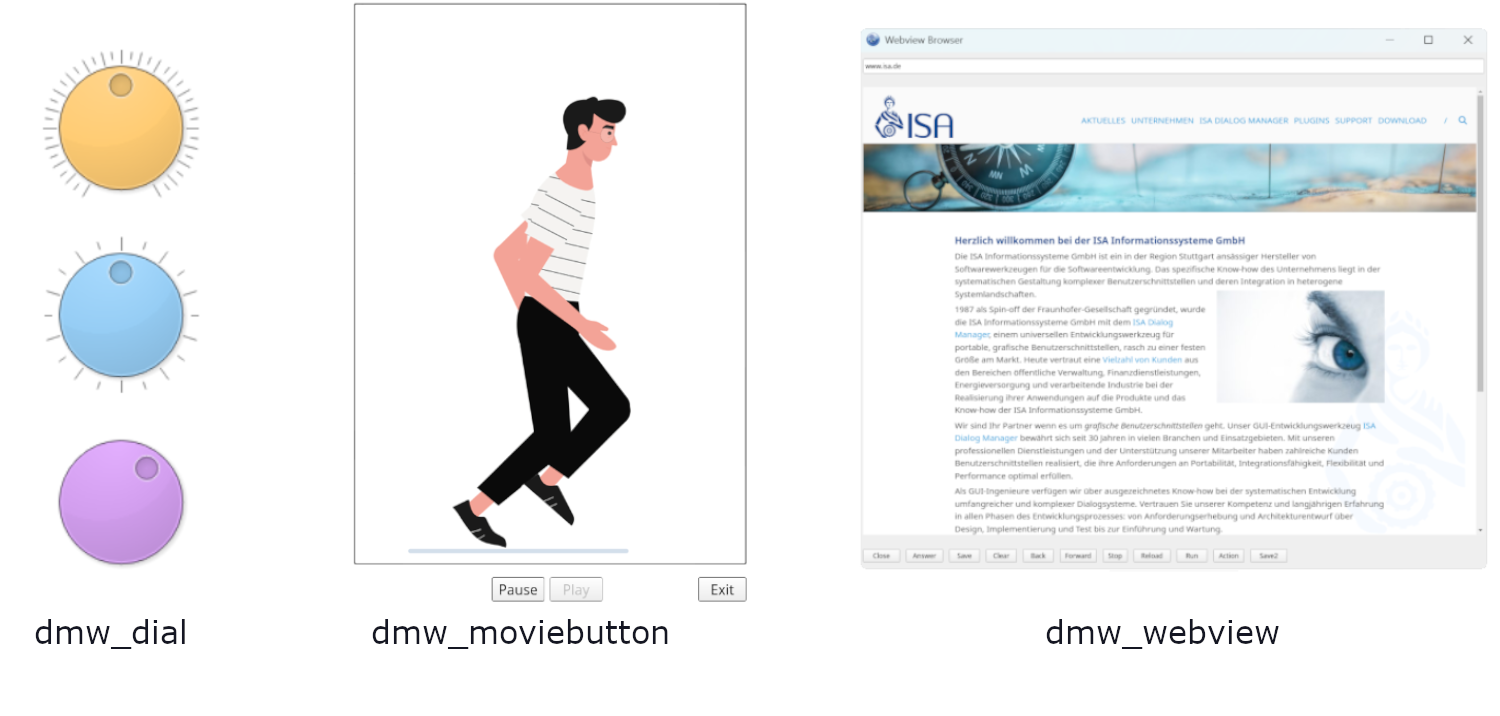Click the Save2 button
This screenshot has height=716, width=1500.
tap(1268, 556)
